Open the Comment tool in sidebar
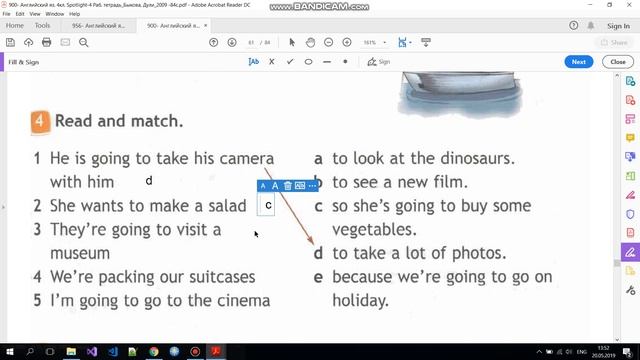The image size is (640, 360). click(x=630, y=138)
